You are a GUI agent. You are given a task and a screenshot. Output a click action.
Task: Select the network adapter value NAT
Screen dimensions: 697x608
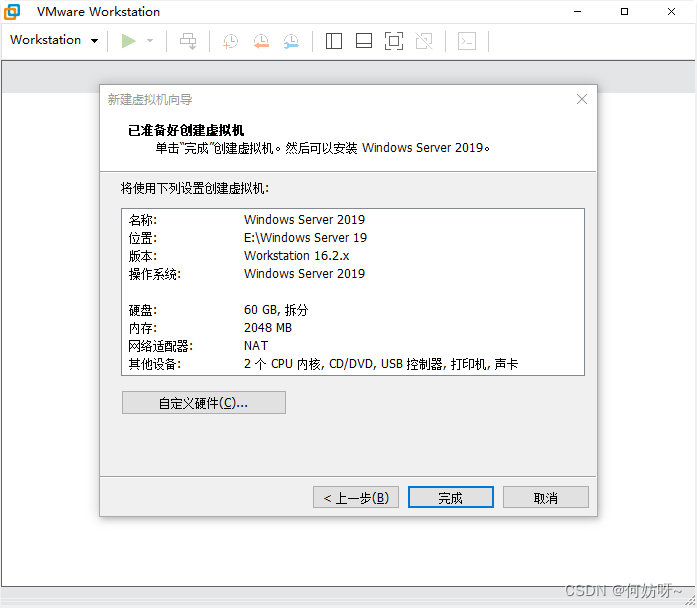click(x=256, y=346)
